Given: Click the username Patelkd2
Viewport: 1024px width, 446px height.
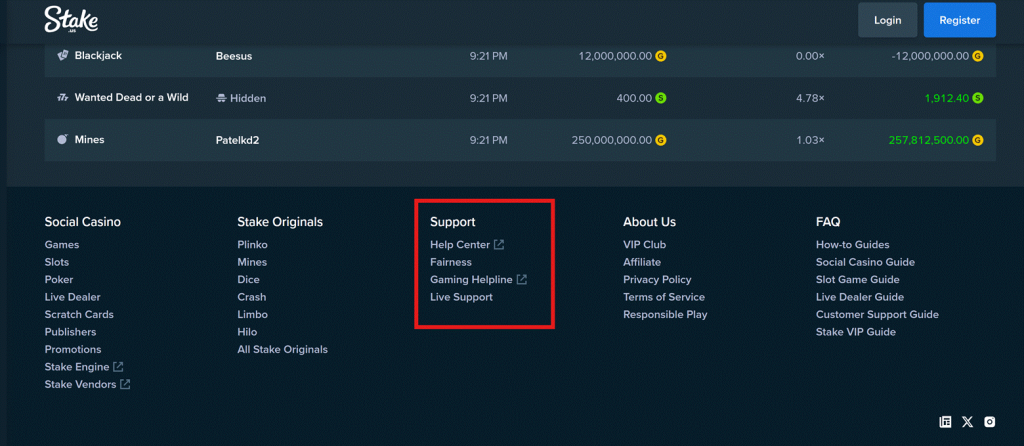Looking at the screenshot, I should click(x=238, y=140).
